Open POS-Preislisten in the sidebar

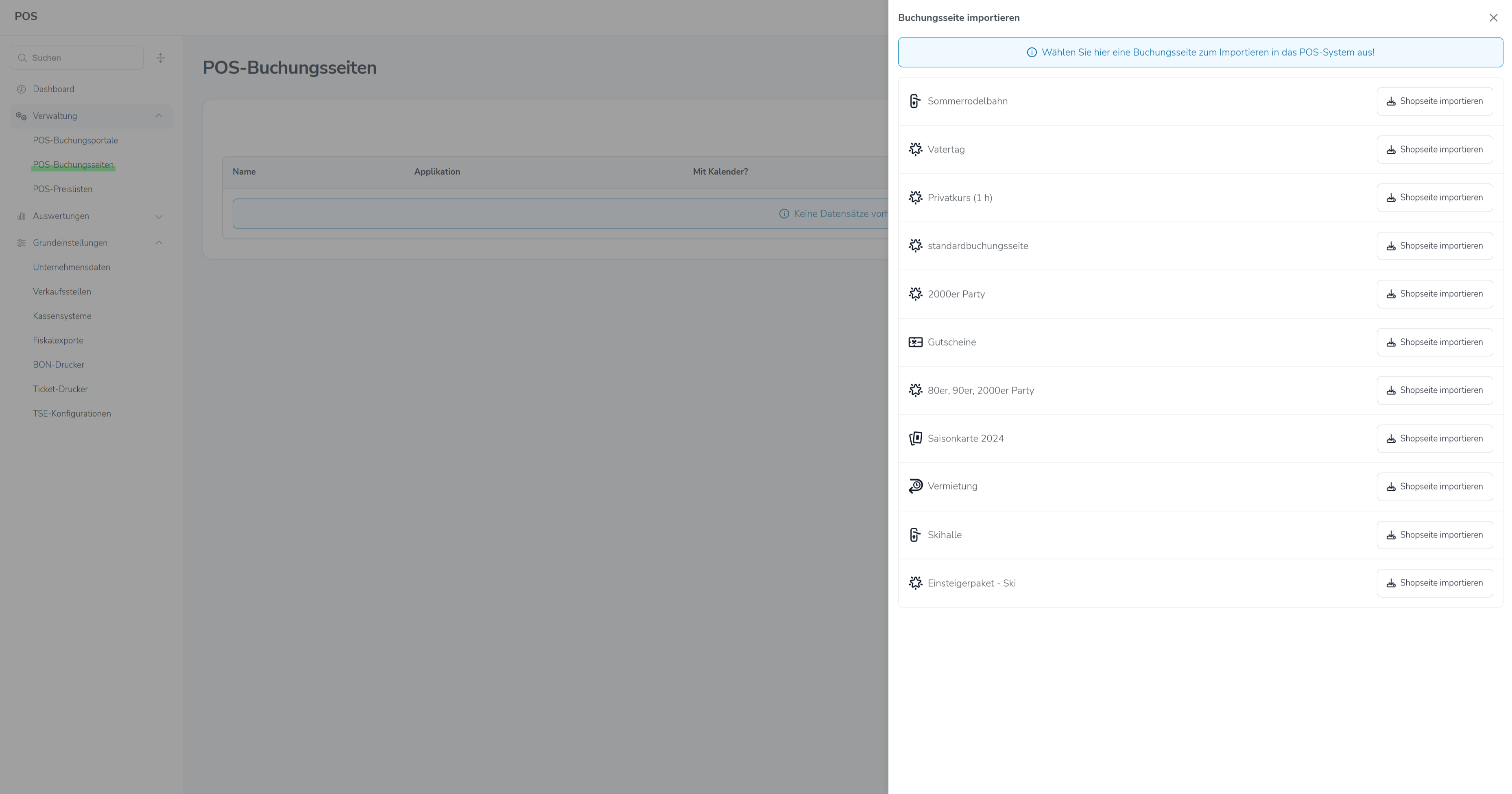click(x=63, y=189)
